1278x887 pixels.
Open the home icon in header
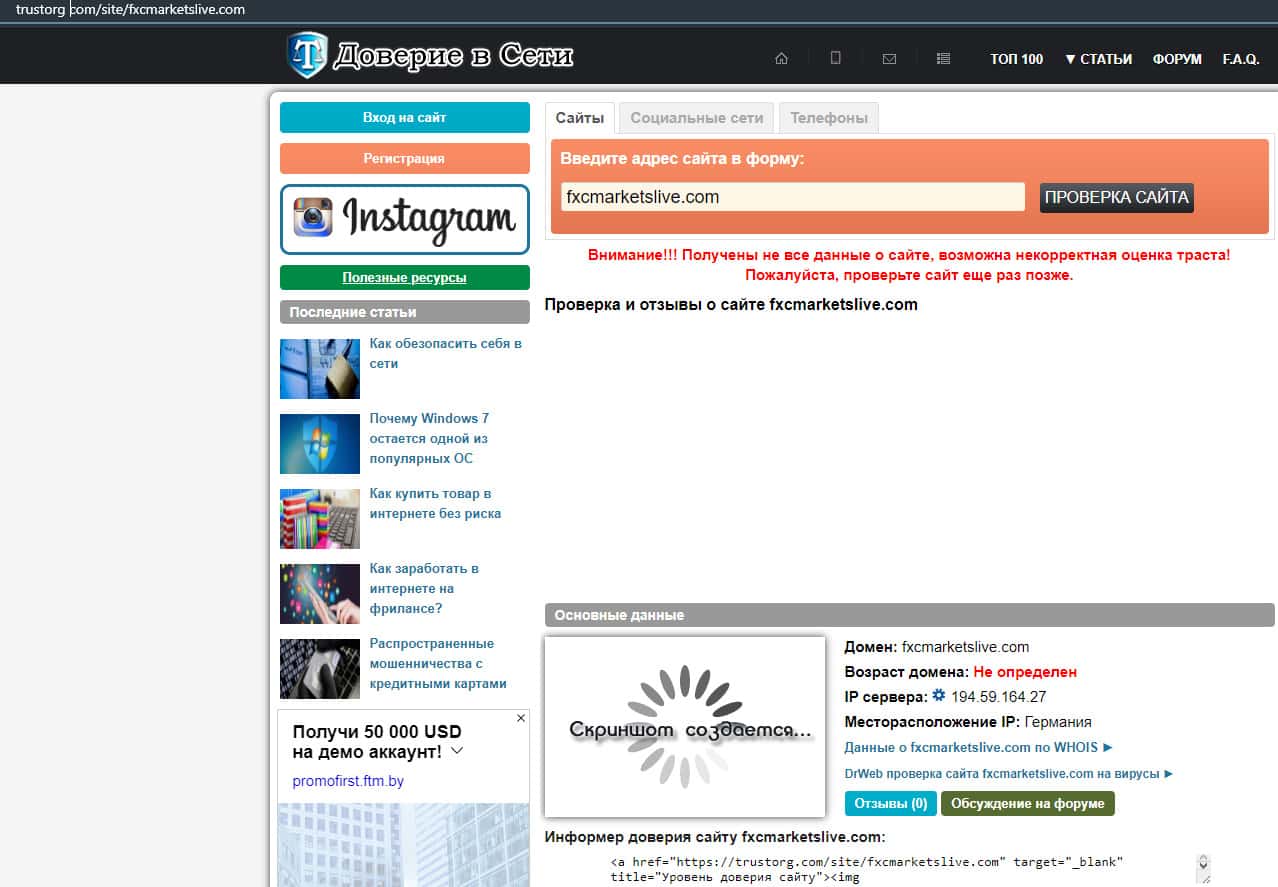click(x=782, y=59)
